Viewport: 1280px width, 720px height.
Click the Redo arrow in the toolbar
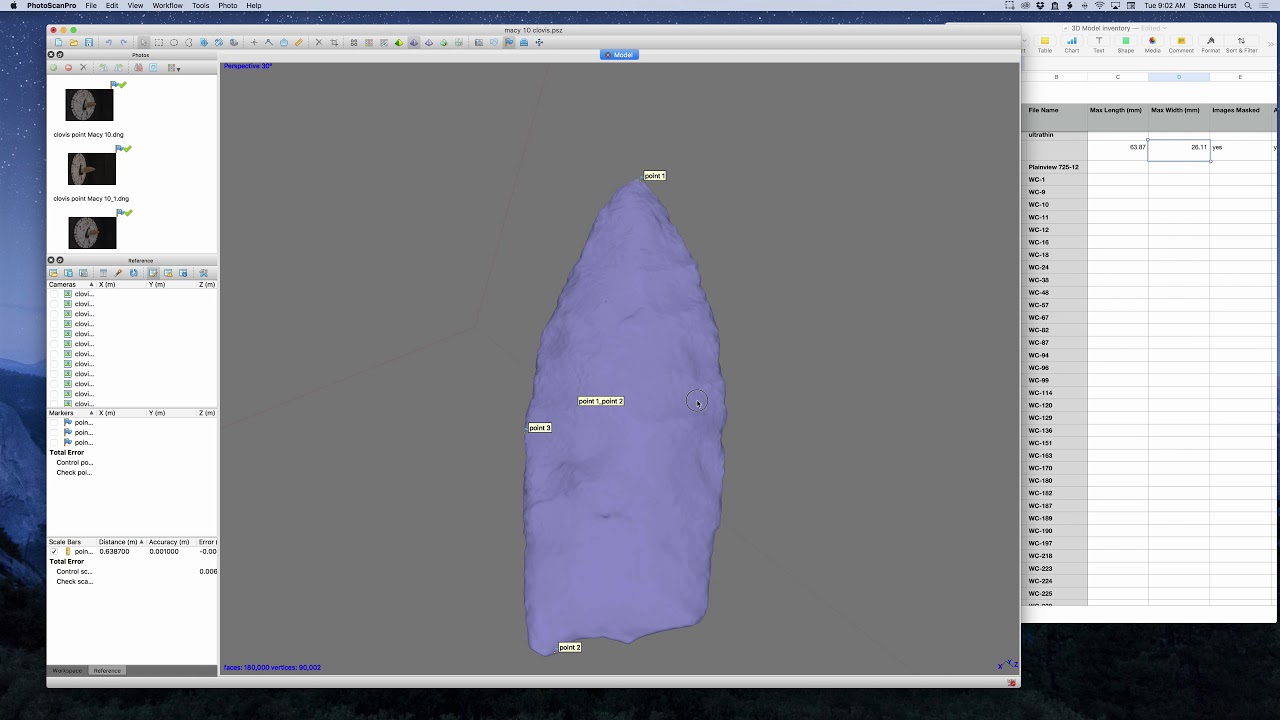coord(124,42)
